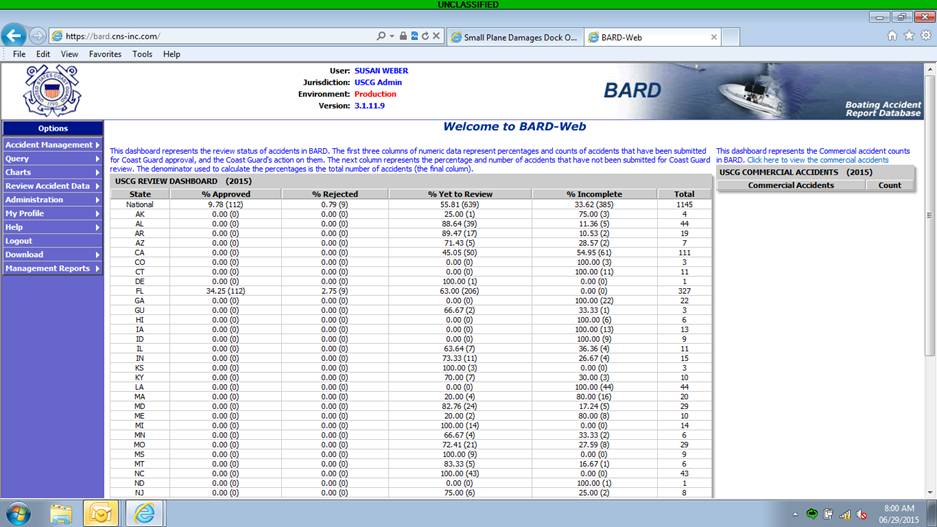Click the Windows Start button
The image size is (937, 527).
(18, 513)
